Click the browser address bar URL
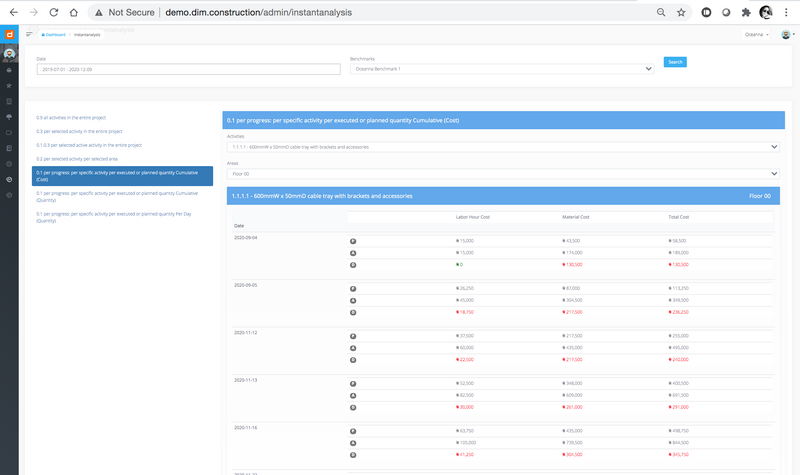The height and width of the screenshot is (475, 800). pos(258,12)
